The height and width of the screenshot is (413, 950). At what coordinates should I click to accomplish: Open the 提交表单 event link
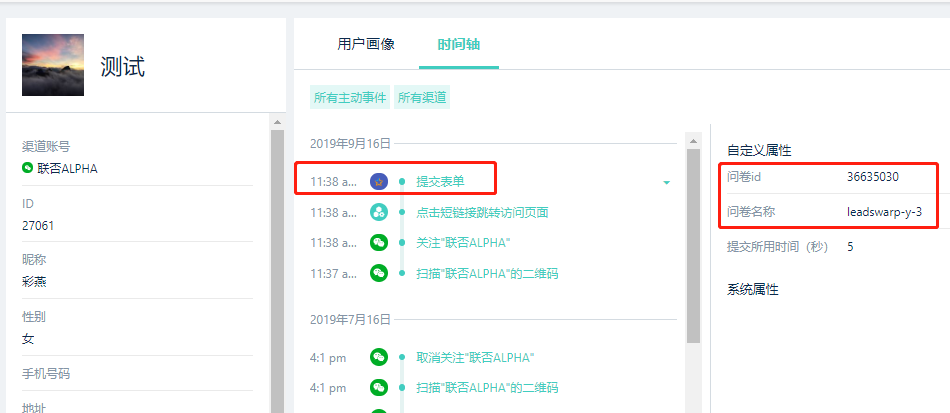tap(440, 181)
